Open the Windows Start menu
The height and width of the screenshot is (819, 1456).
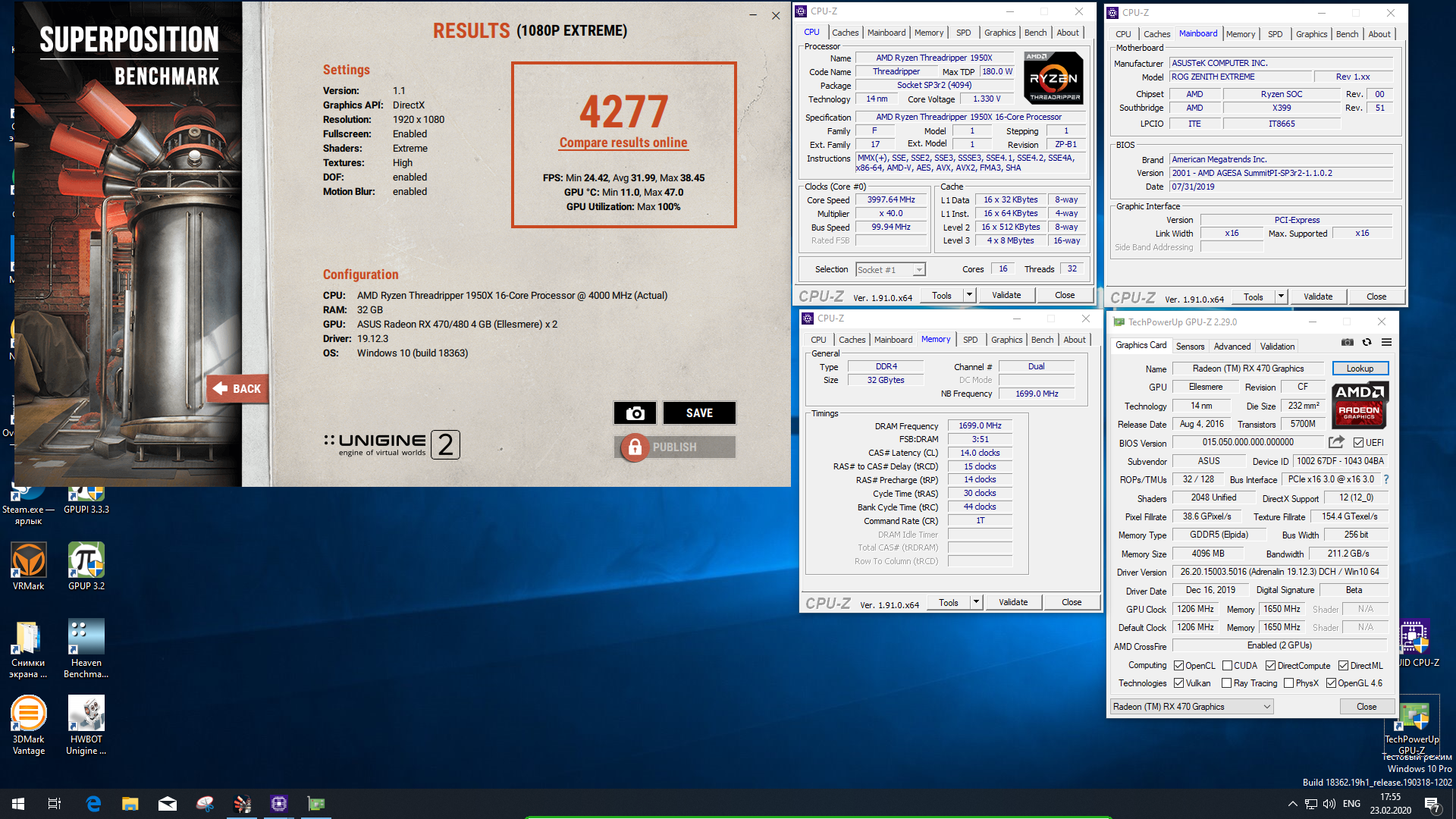(x=18, y=804)
